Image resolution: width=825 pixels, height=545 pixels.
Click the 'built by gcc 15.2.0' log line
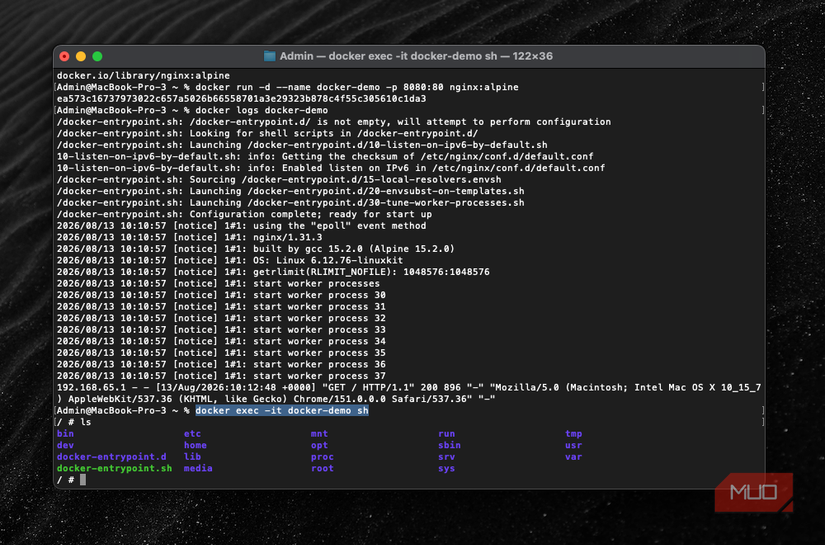pos(256,249)
